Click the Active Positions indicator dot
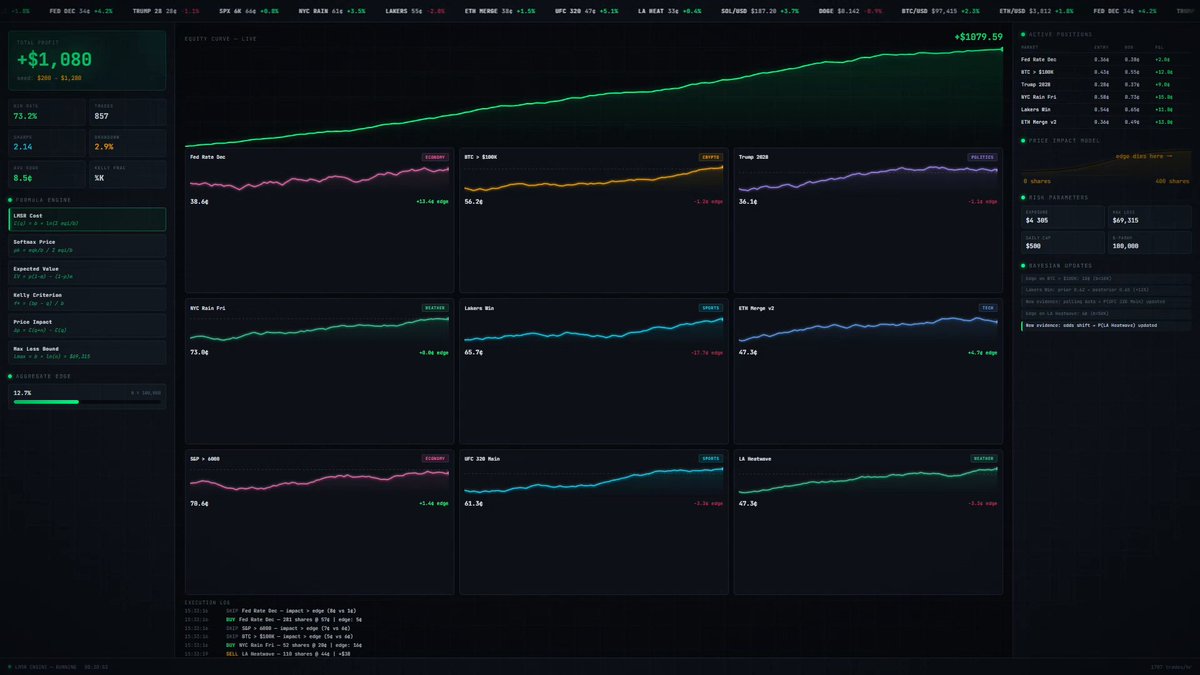The image size is (1200, 675). (1022, 34)
